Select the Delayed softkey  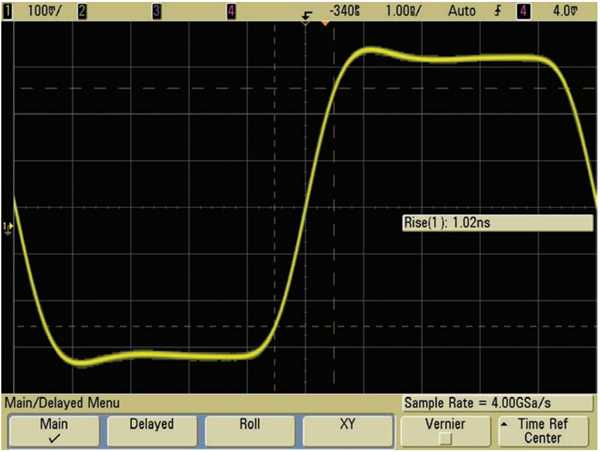[x=152, y=431]
